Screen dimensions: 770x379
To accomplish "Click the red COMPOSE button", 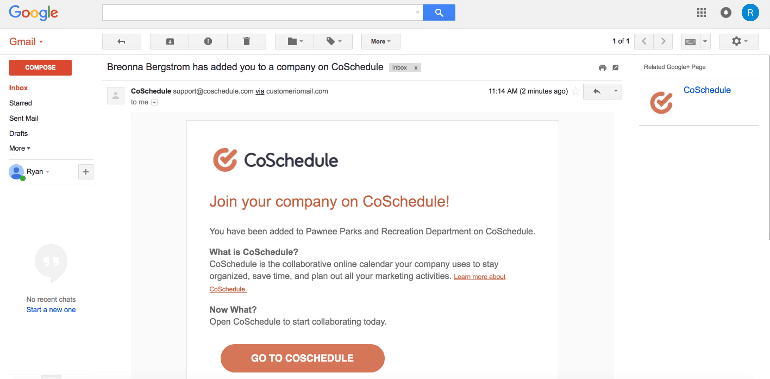I will coord(40,68).
